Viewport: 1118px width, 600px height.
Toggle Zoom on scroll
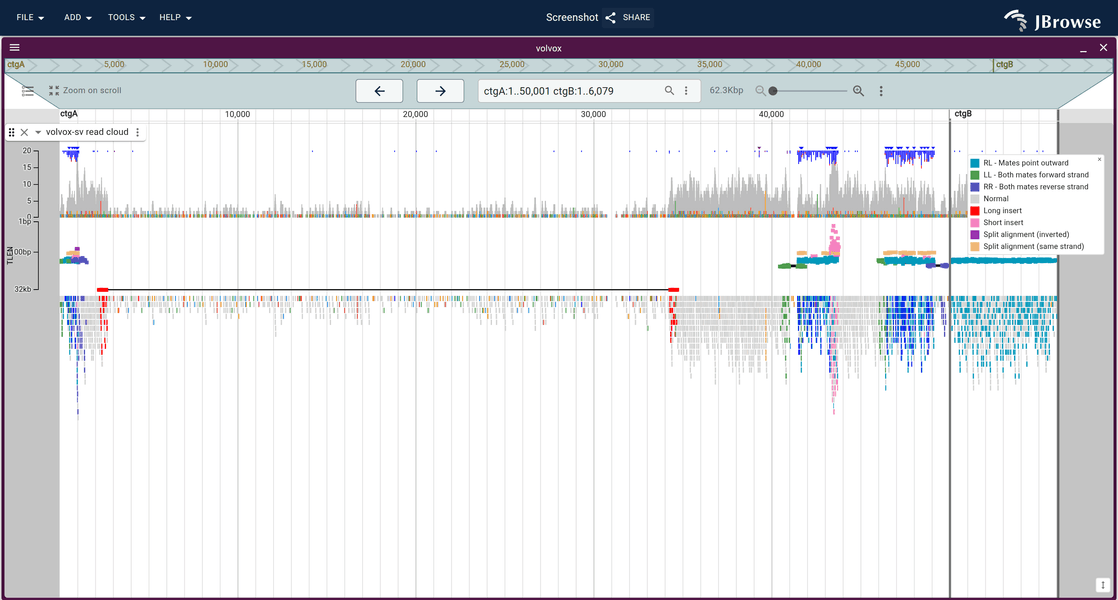coord(85,90)
